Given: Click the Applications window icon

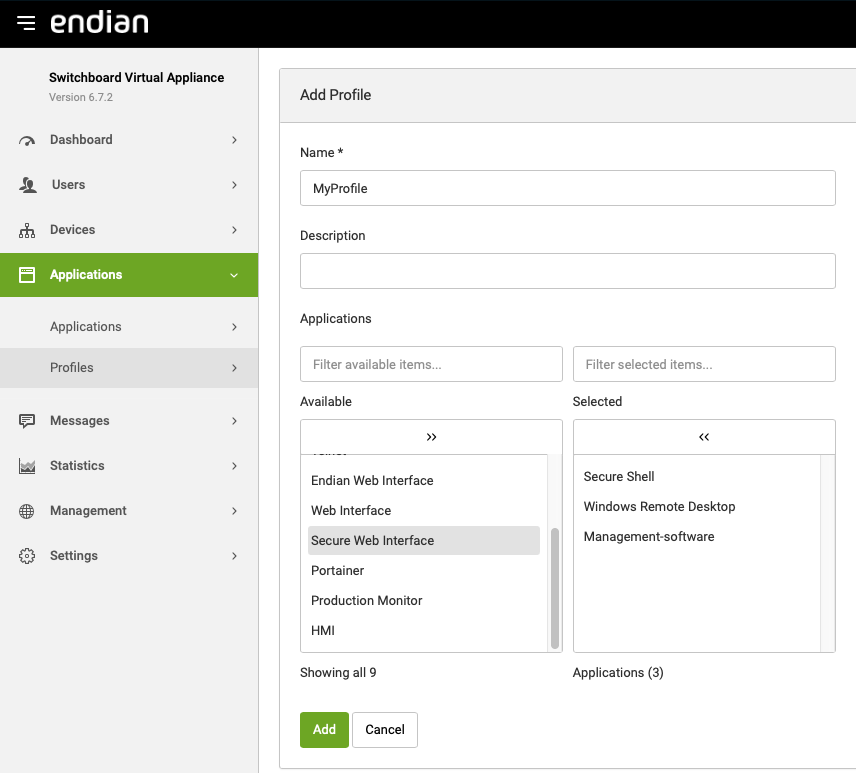Looking at the screenshot, I should click(x=27, y=275).
